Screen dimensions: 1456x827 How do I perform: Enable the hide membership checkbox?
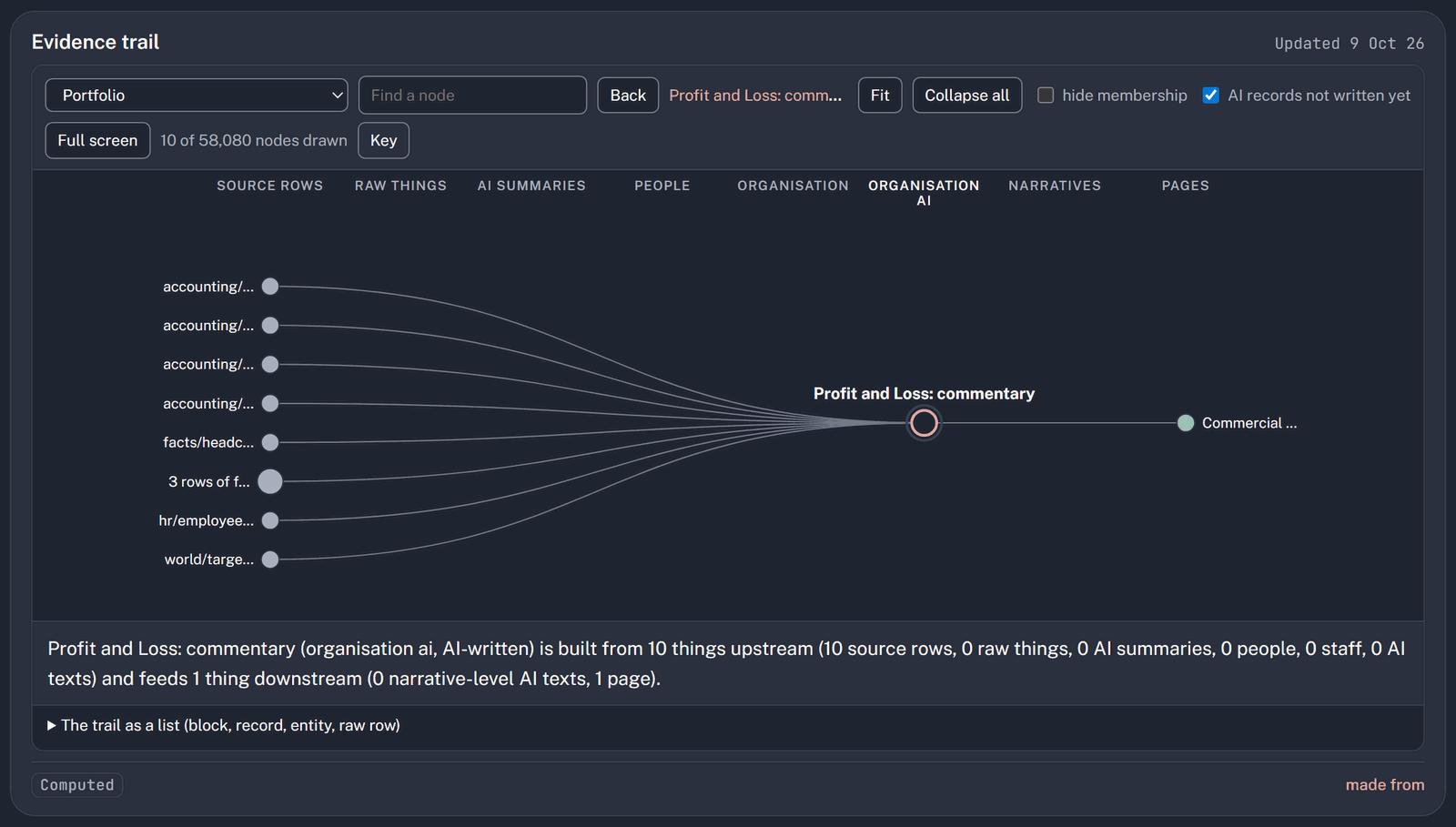click(x=1046, y=96)
